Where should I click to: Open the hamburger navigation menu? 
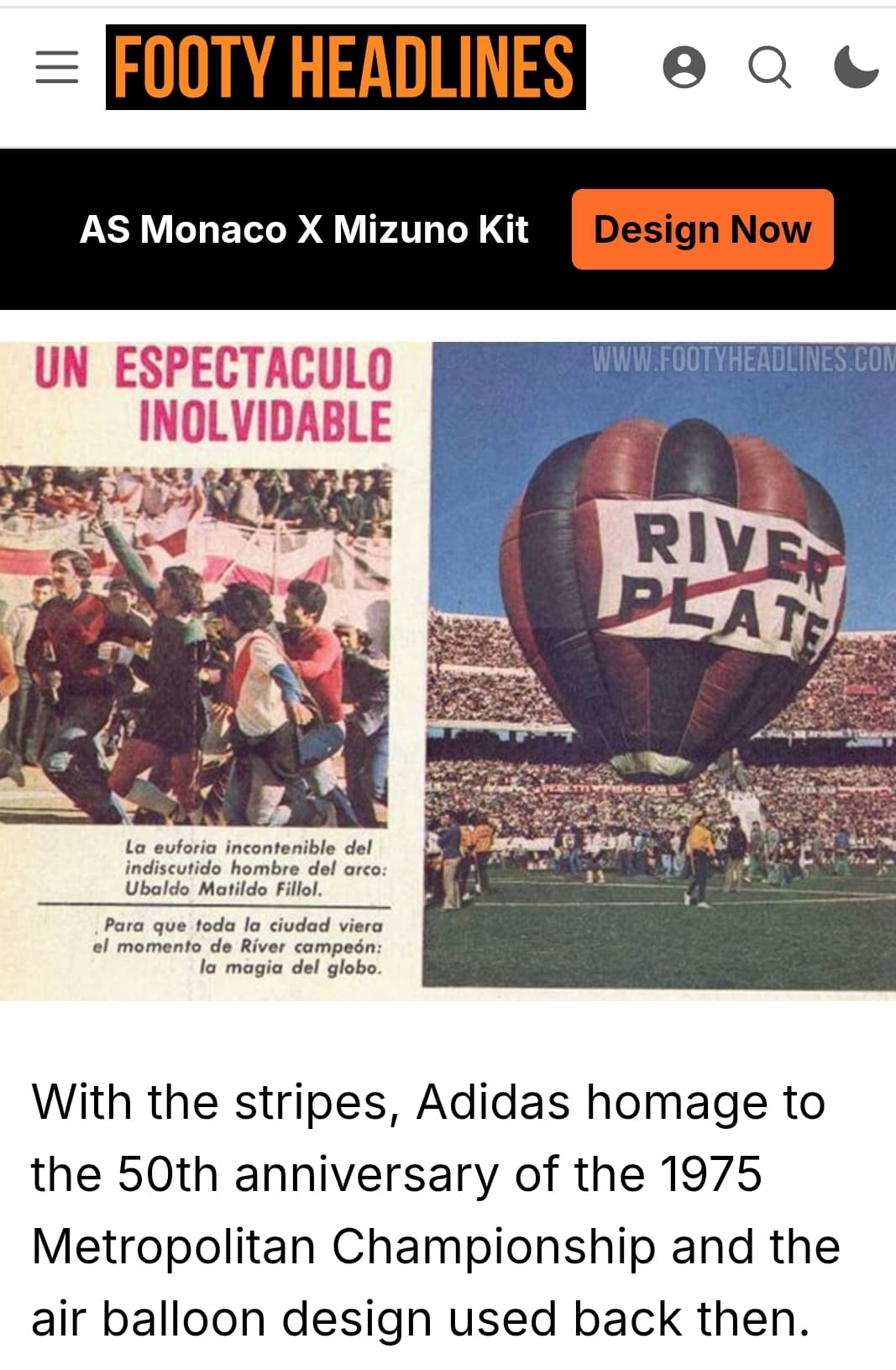[x=57, y=67]
